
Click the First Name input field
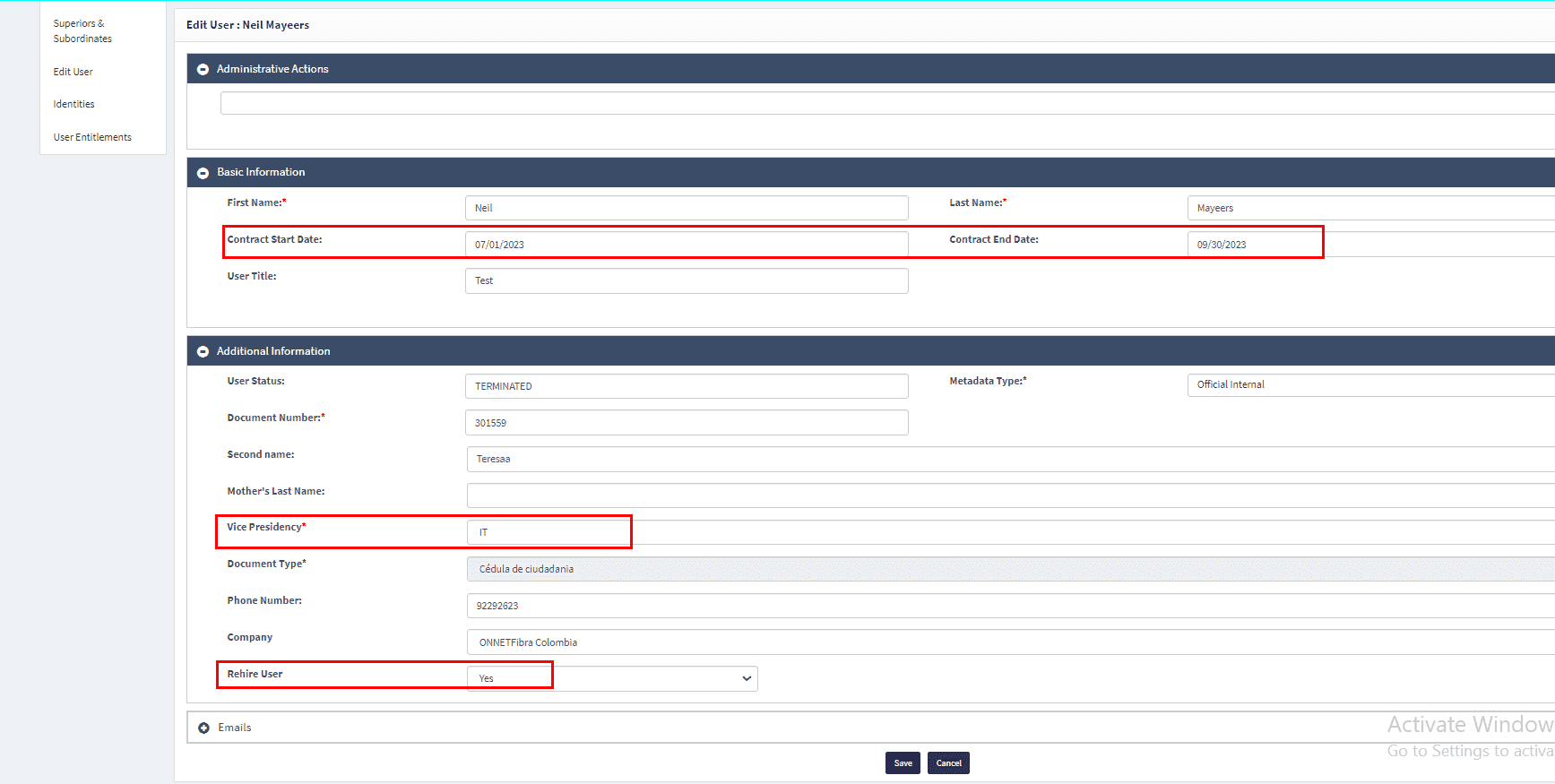pyautogui.click(x=687, y=208)
